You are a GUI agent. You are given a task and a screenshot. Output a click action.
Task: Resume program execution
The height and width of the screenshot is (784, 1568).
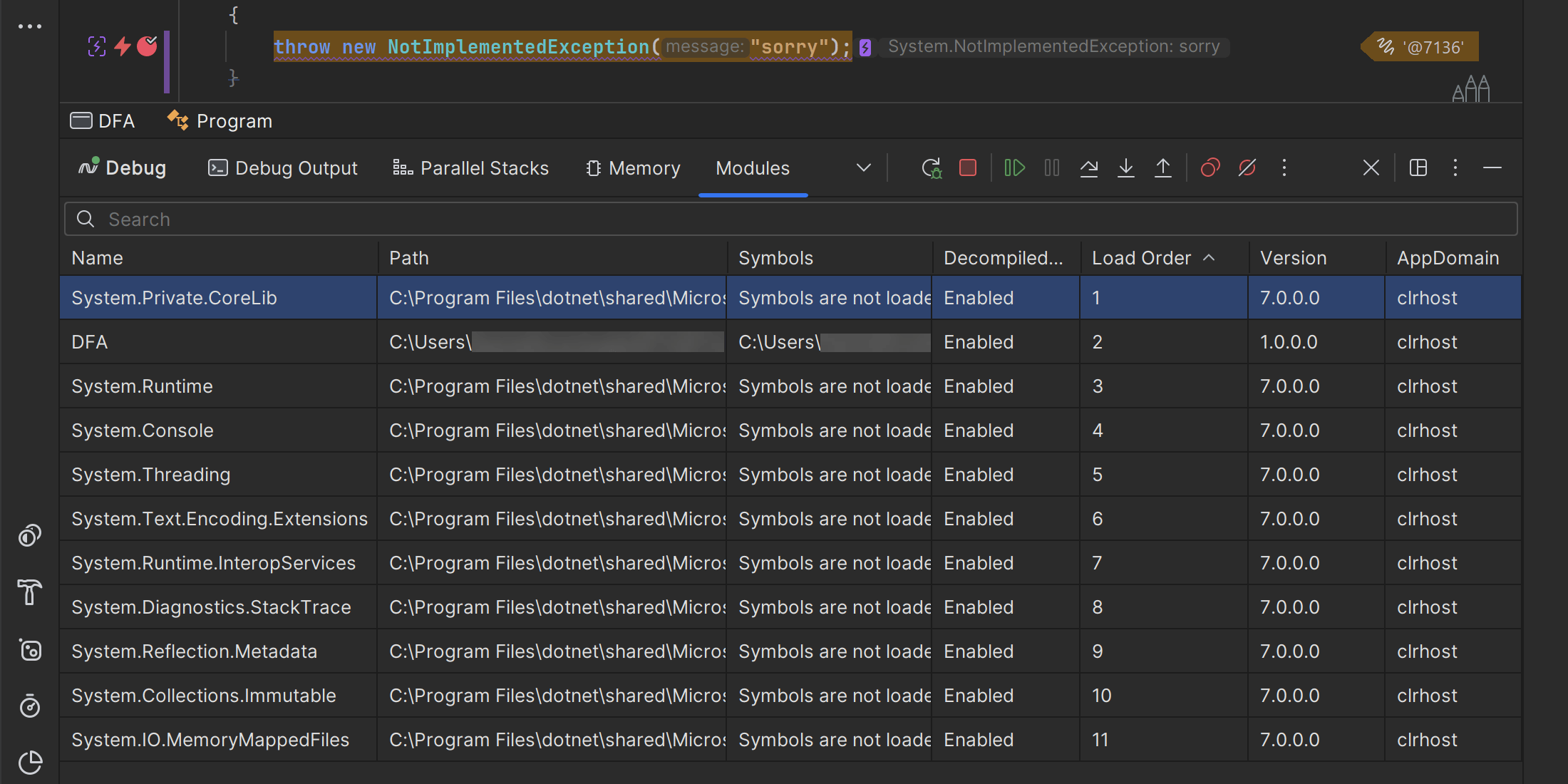point(1014,168)
